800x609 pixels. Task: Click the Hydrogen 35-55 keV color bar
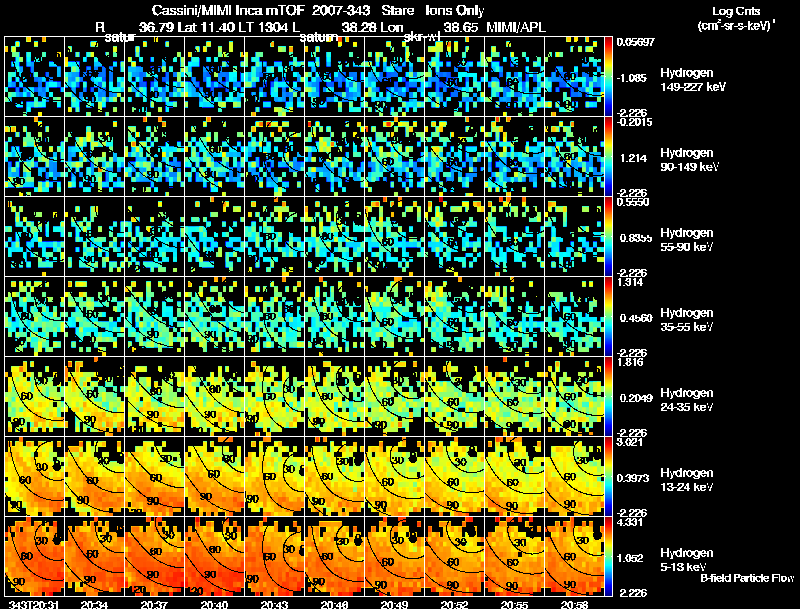(x=608, y=317)
